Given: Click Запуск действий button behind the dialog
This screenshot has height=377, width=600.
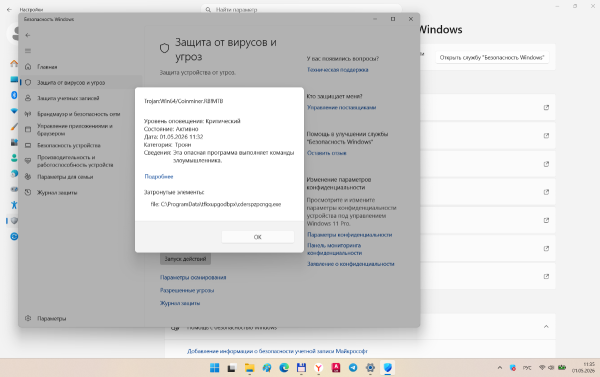Looking at the screenshot, I should coord(185,259).
